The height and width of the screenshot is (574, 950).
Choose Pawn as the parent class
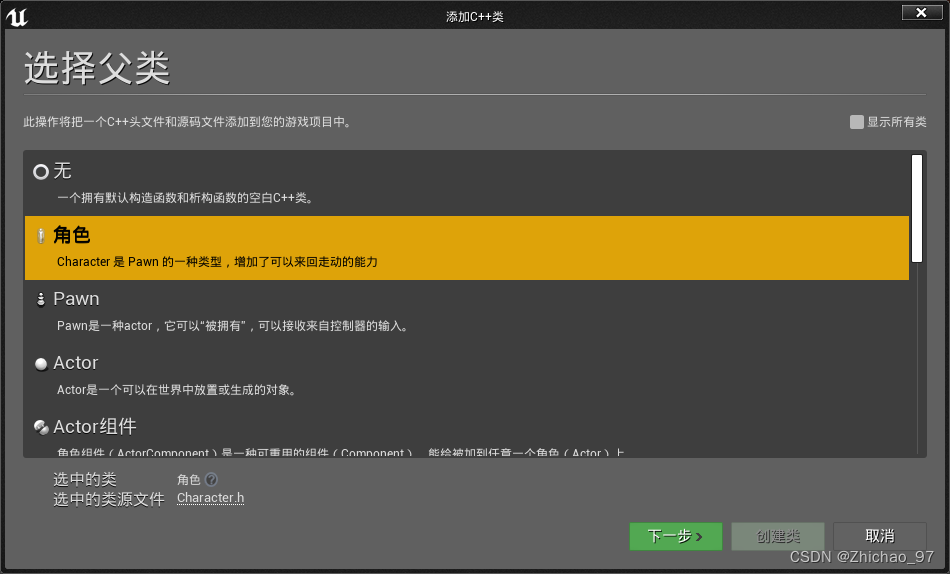(x=467, y=312)
